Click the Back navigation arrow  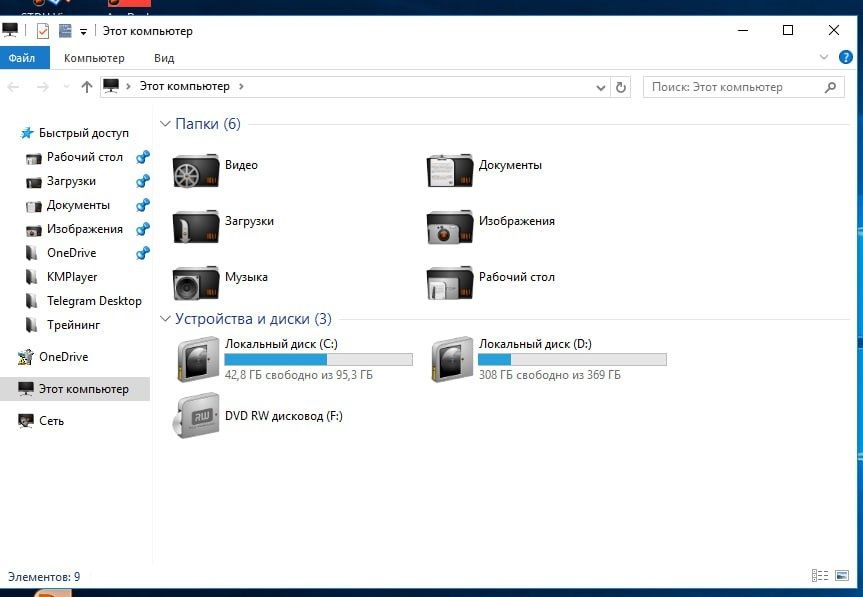pyautogui.click(x=14, y=87)
